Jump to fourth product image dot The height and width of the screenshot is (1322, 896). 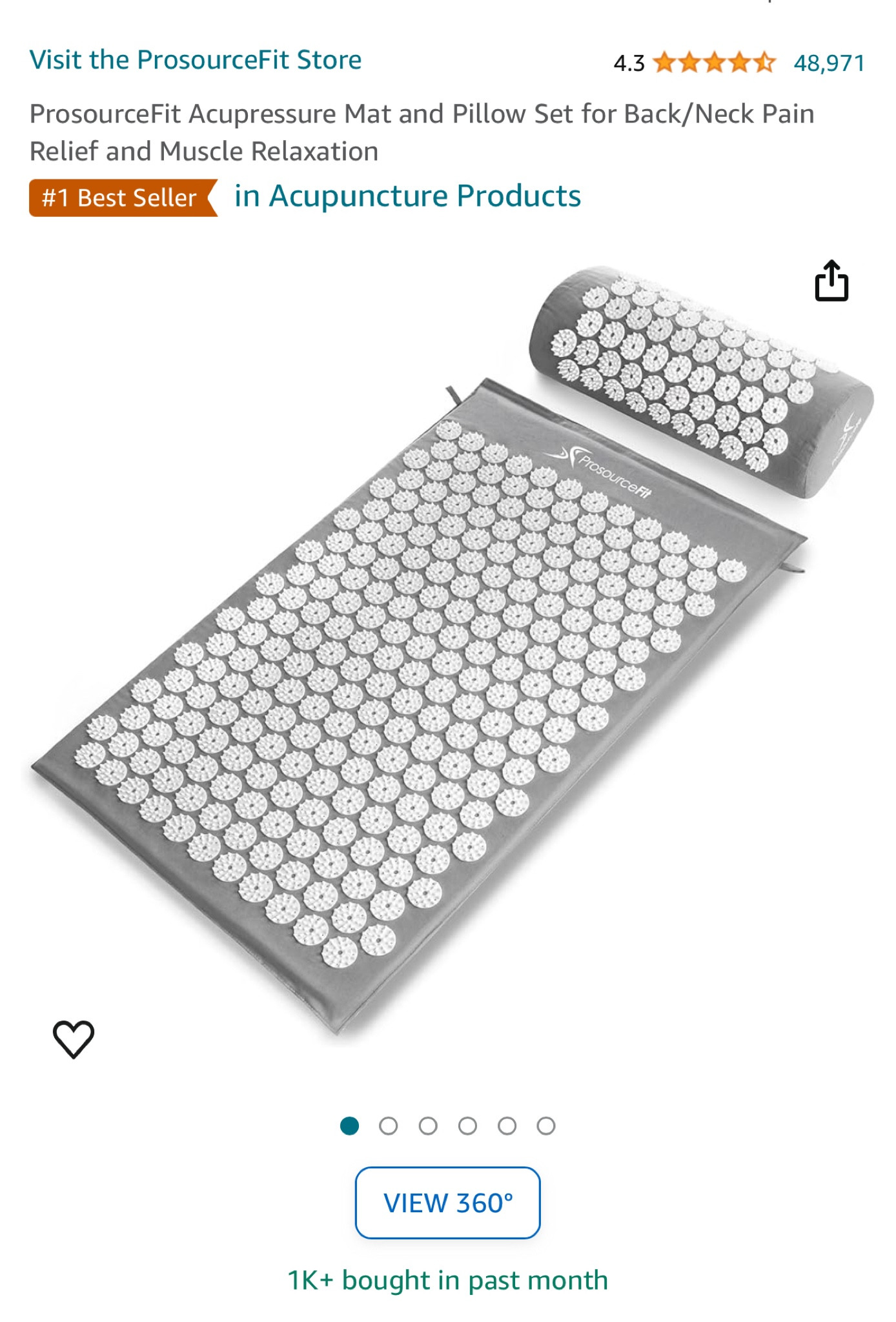(x=467, y=1126)
